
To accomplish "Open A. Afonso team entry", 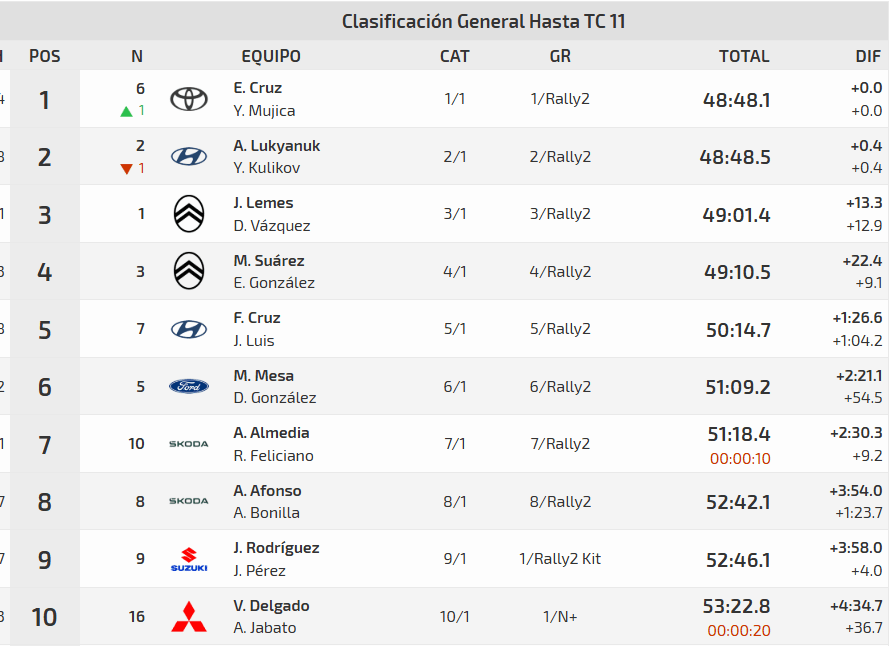I will click(267, 491).
